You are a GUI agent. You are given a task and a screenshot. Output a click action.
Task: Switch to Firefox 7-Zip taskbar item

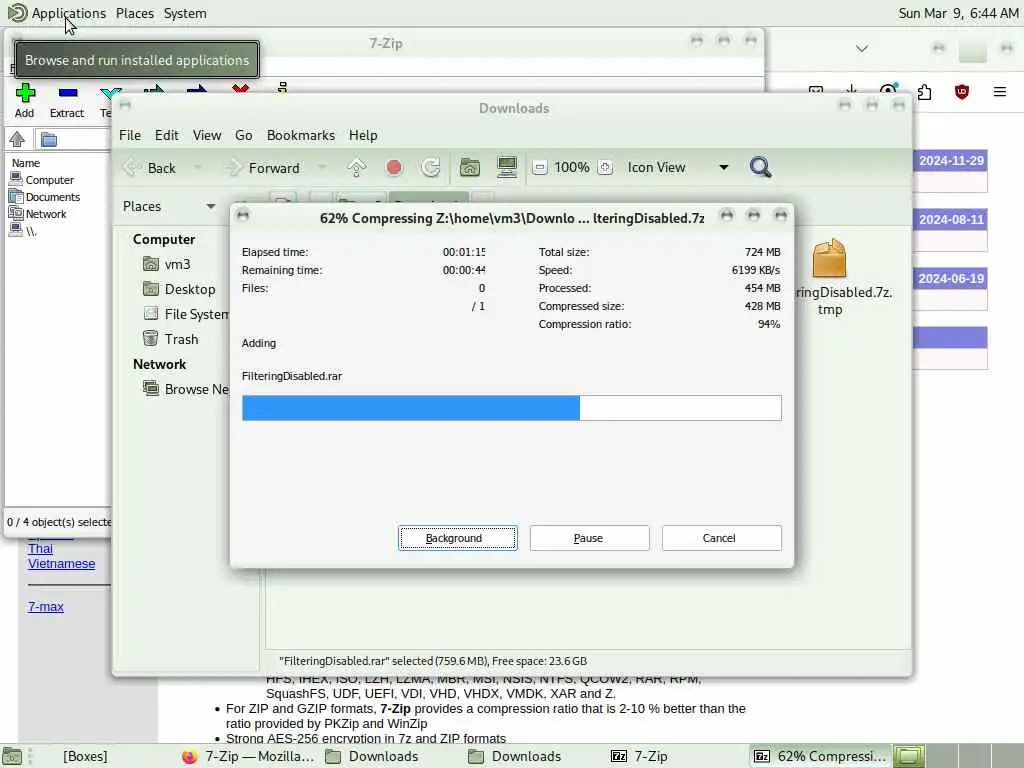[249, 756]
